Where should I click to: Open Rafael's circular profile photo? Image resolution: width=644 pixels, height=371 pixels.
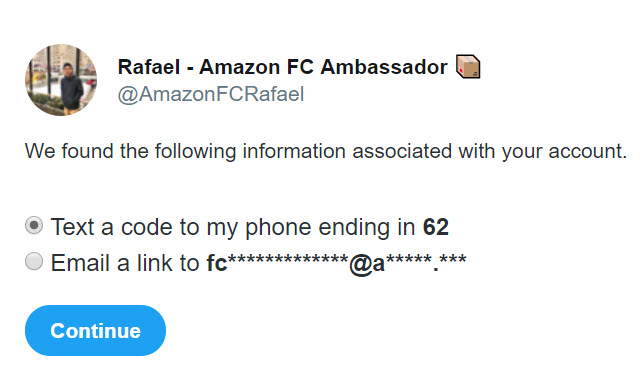pyautogui.click(x=61, y=80)
